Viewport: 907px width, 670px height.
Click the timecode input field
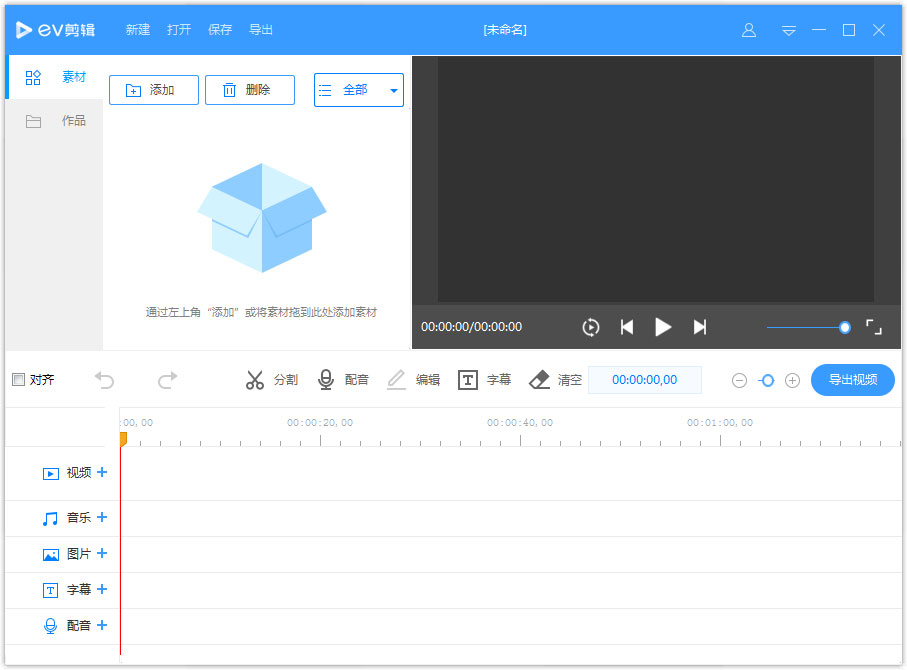(644, 380)
